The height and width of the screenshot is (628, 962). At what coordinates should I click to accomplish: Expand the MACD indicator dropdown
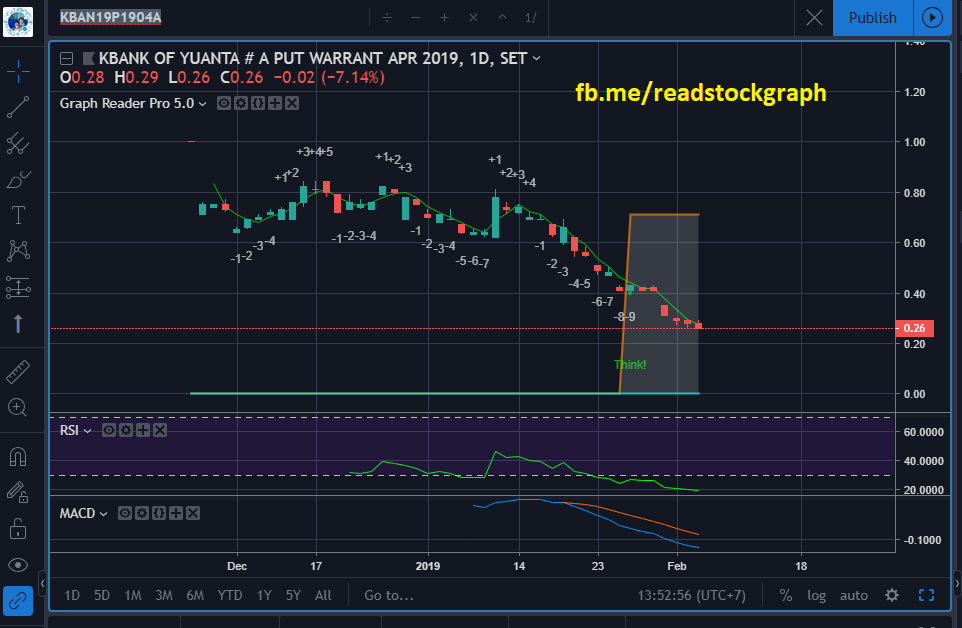[x=104, y=514]
